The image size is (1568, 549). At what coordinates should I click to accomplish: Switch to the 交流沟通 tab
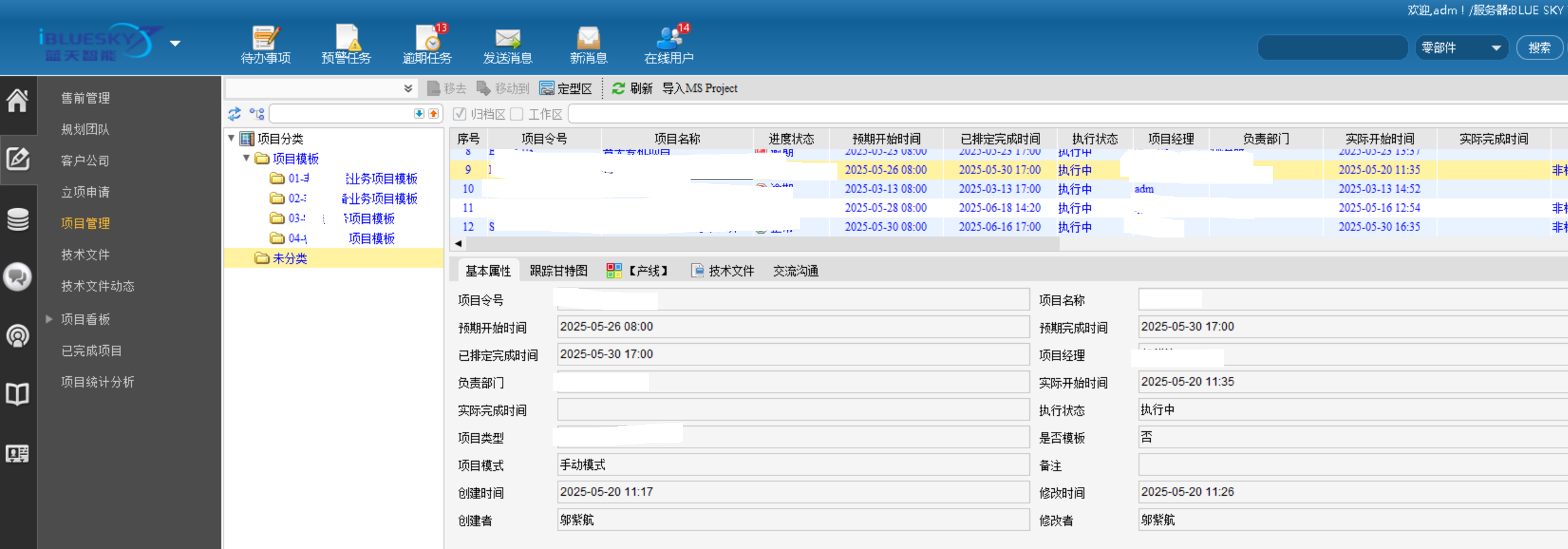pyautogui.click(x=796, y=271)
